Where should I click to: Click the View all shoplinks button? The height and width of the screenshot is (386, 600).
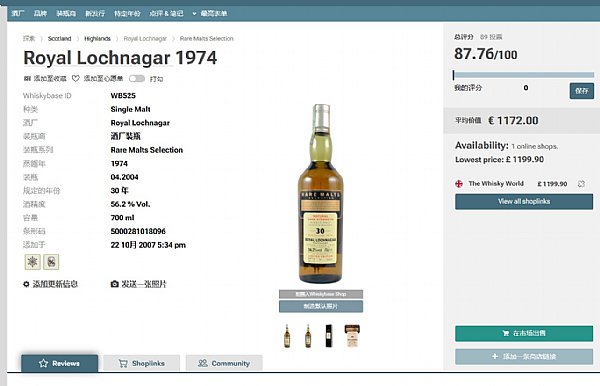pos(524,202)
